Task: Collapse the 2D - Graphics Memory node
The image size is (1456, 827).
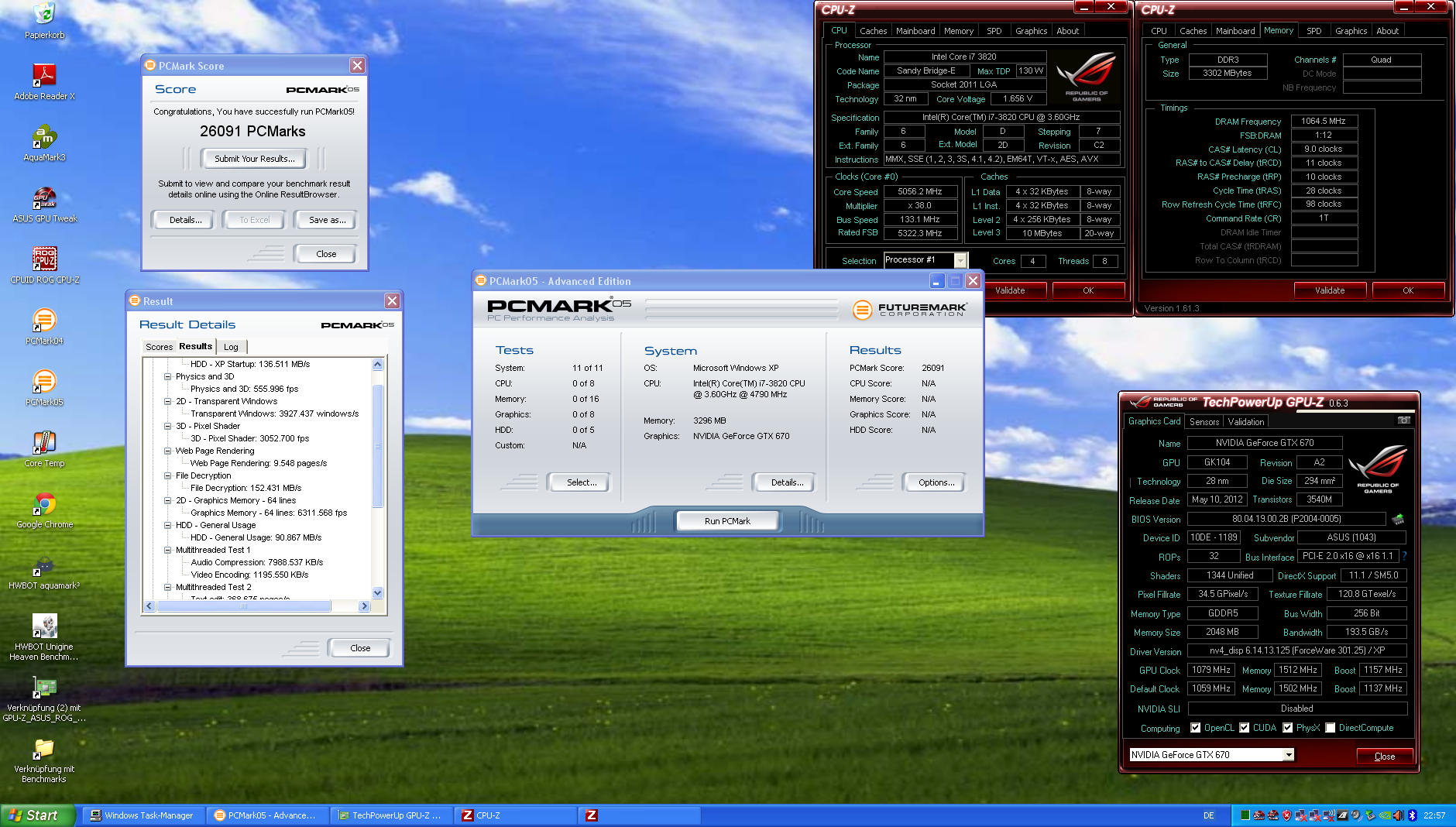Action: pyautogui.click(x=167, y=500)
